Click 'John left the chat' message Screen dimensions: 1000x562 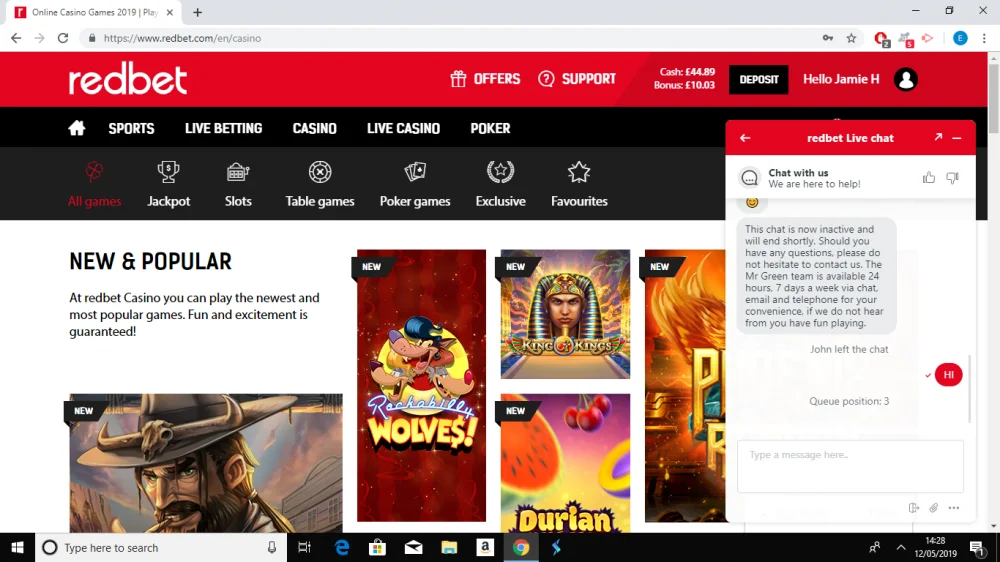(849, 349)
